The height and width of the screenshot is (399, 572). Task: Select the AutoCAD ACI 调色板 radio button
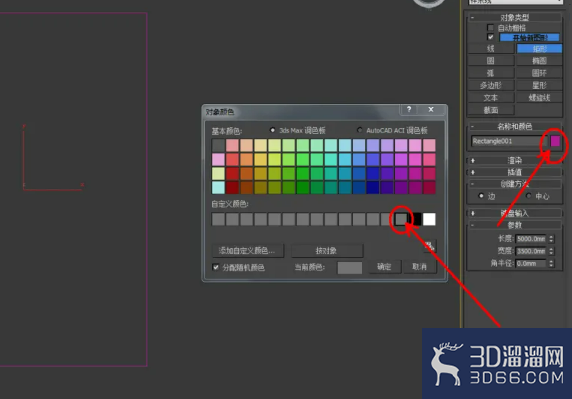[x=360, y=130]
